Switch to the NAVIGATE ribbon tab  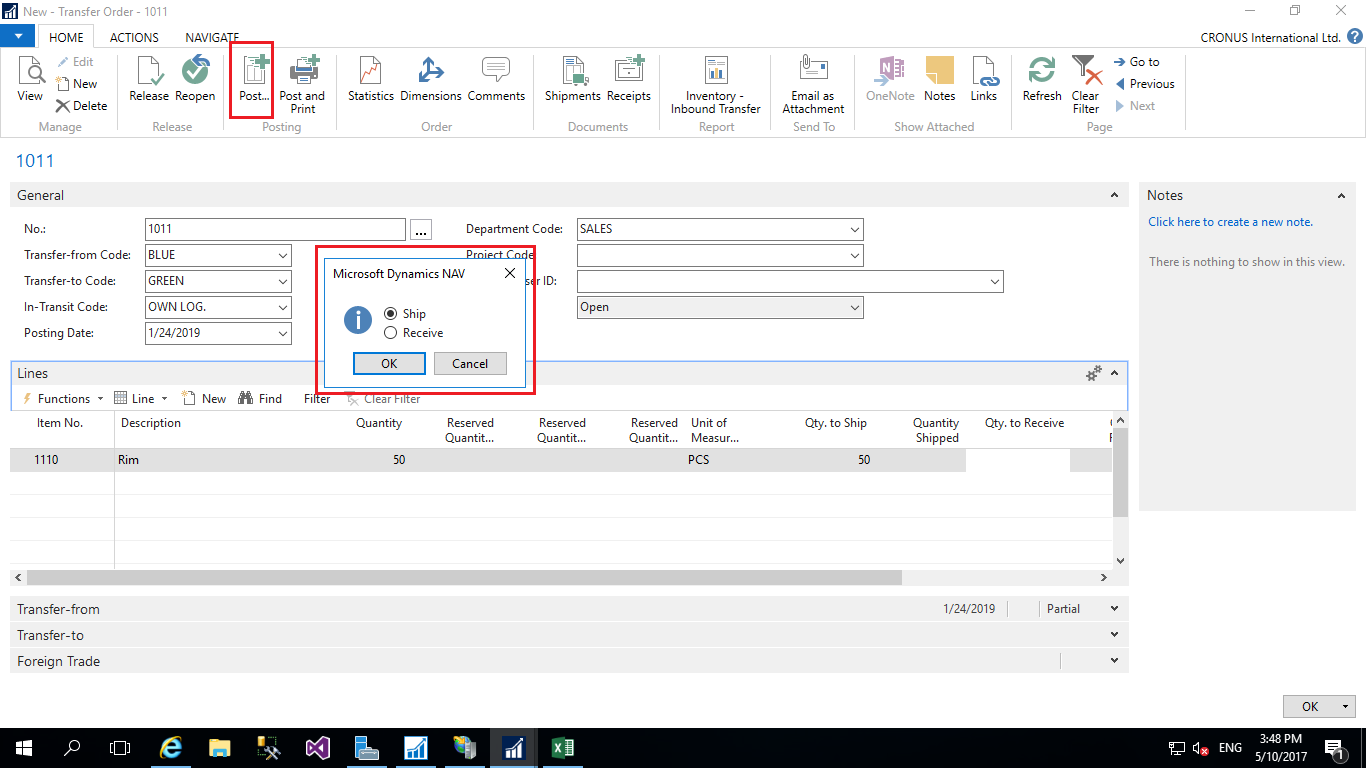(212, 37)
